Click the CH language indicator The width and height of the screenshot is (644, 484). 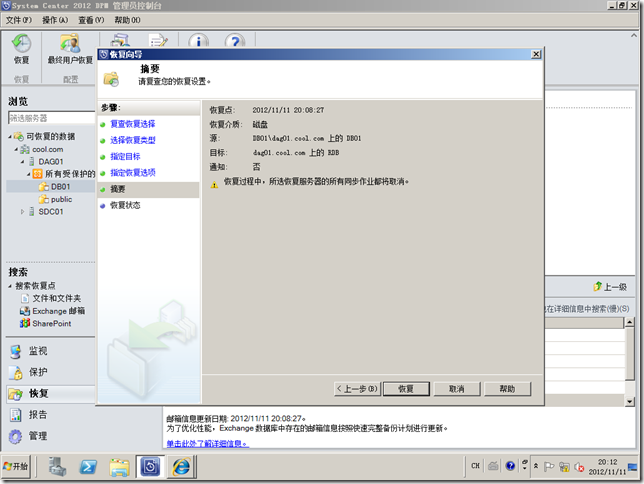[476, 466]
